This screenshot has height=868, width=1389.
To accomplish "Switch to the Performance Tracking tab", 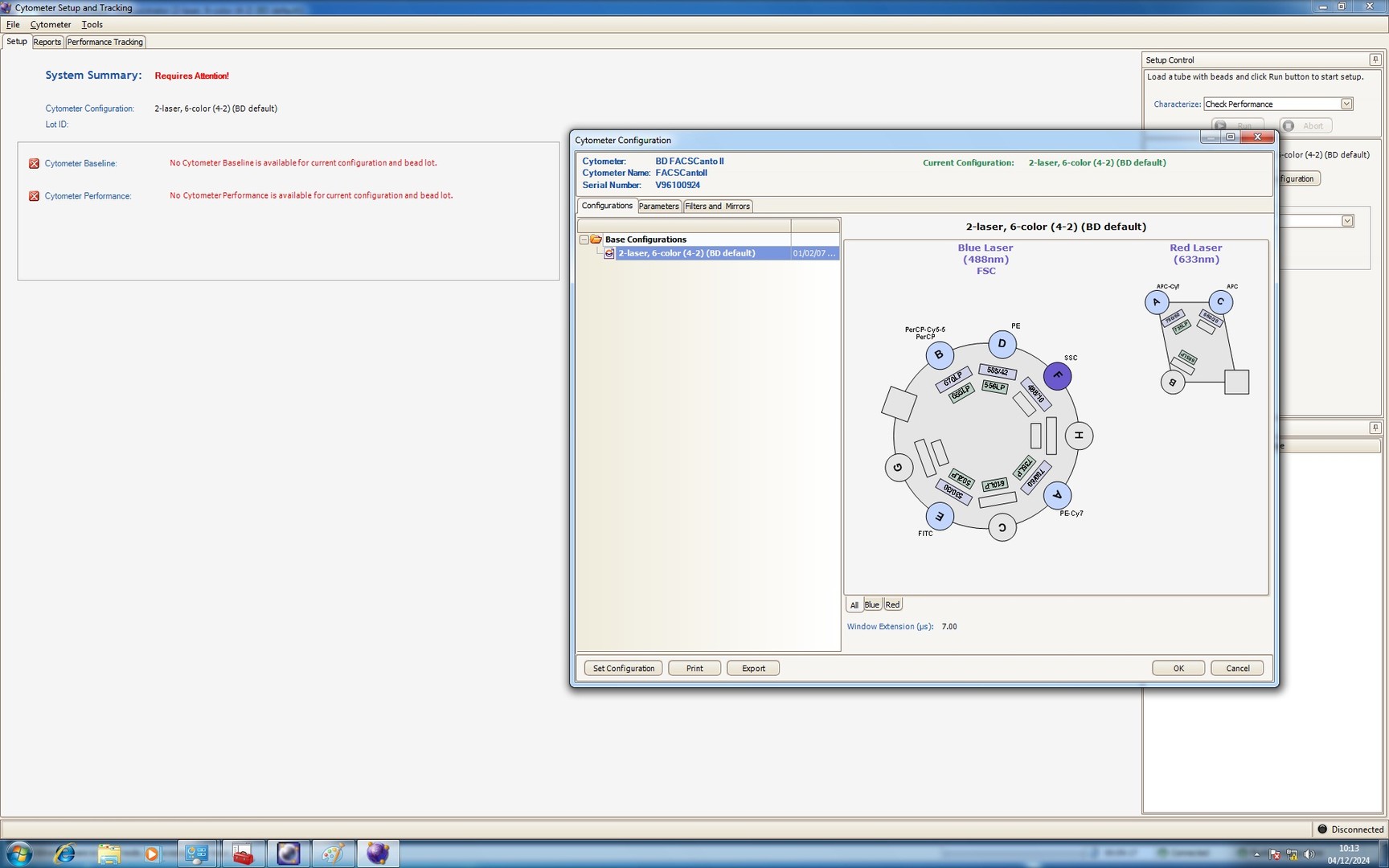I will [105, 42].
